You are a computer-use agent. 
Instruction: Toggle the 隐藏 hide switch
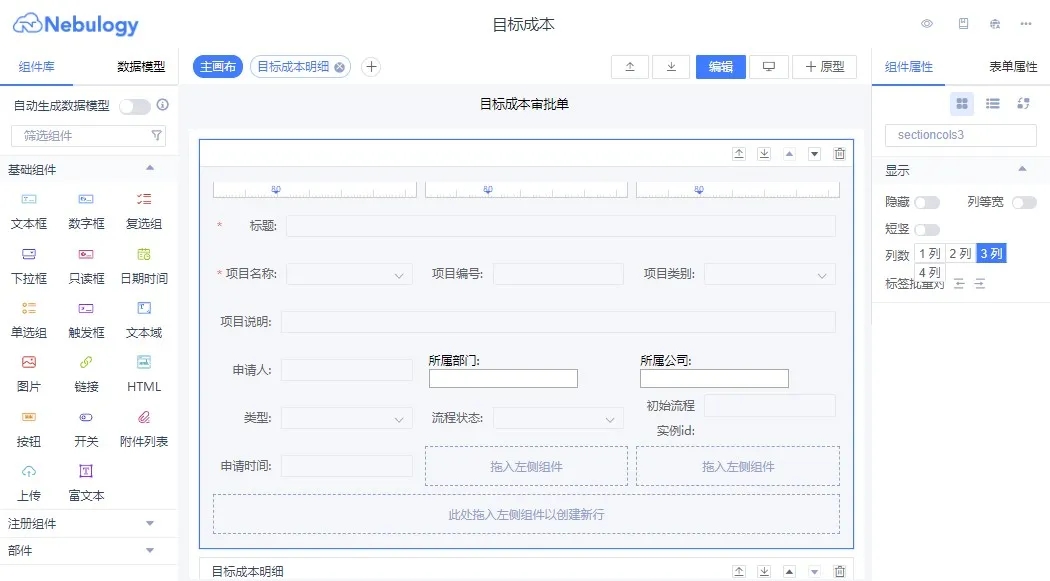(927, 202)
